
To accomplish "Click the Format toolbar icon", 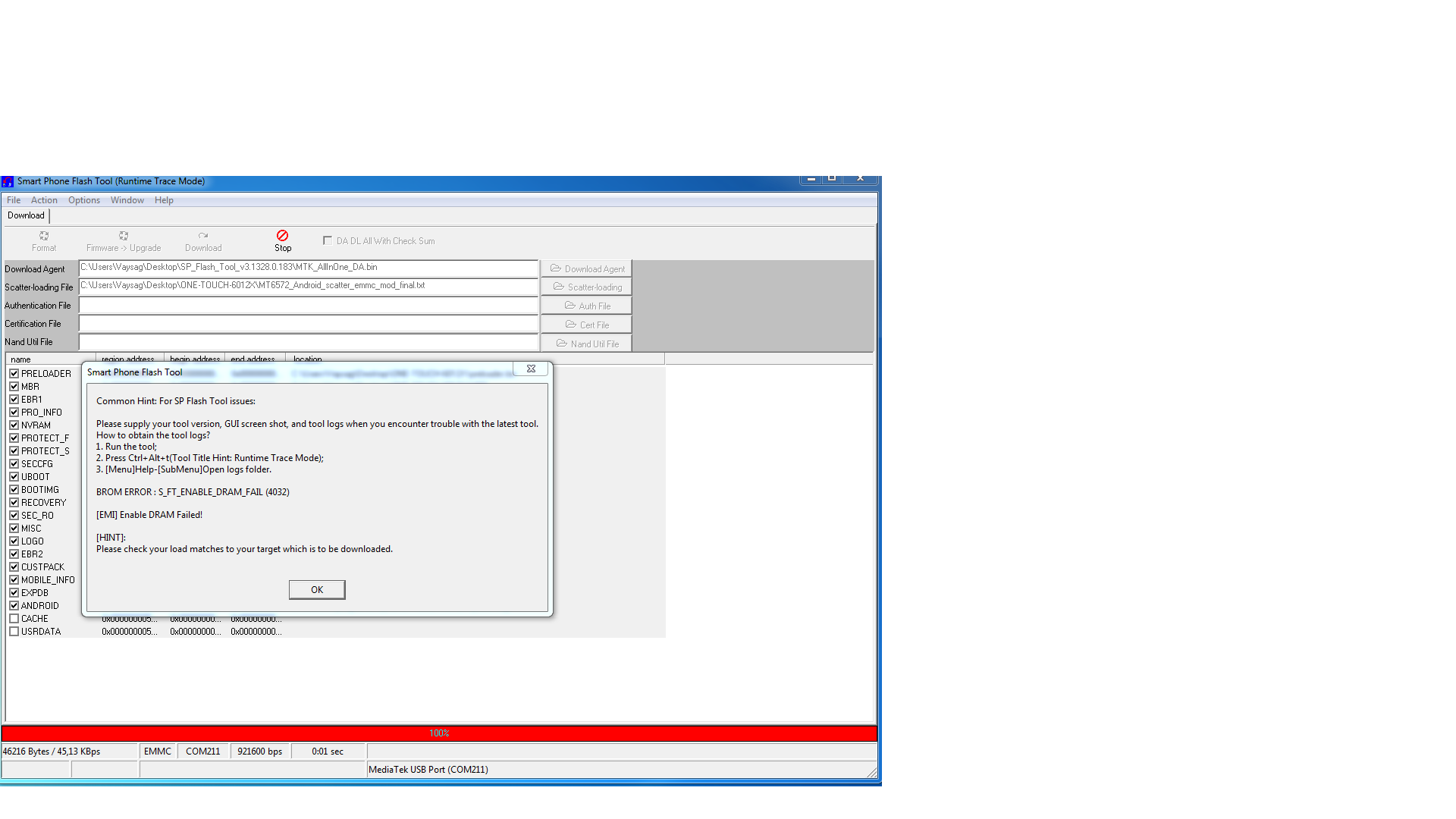I will pos(44,236).
